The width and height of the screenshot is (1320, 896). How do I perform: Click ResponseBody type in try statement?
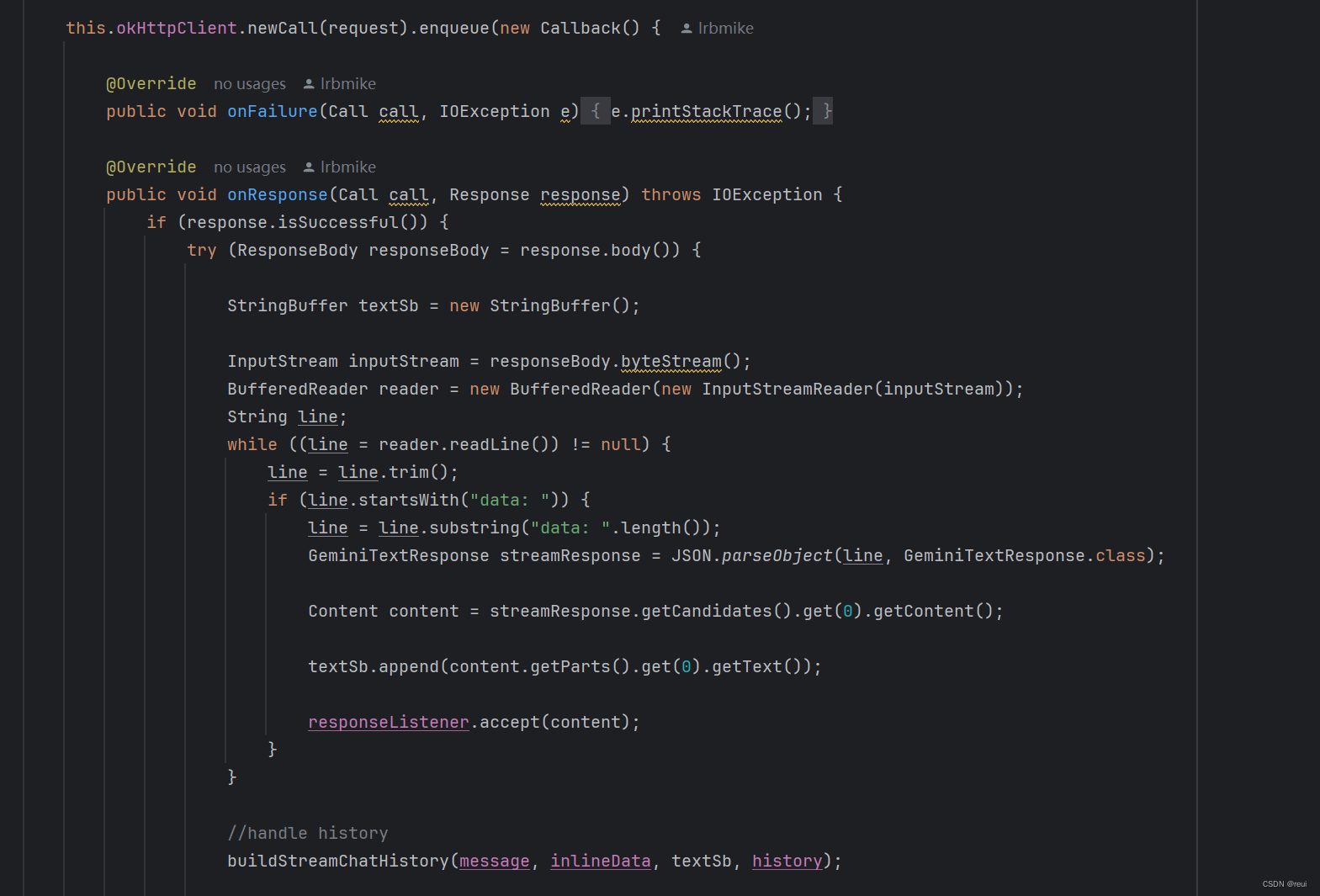298,251
